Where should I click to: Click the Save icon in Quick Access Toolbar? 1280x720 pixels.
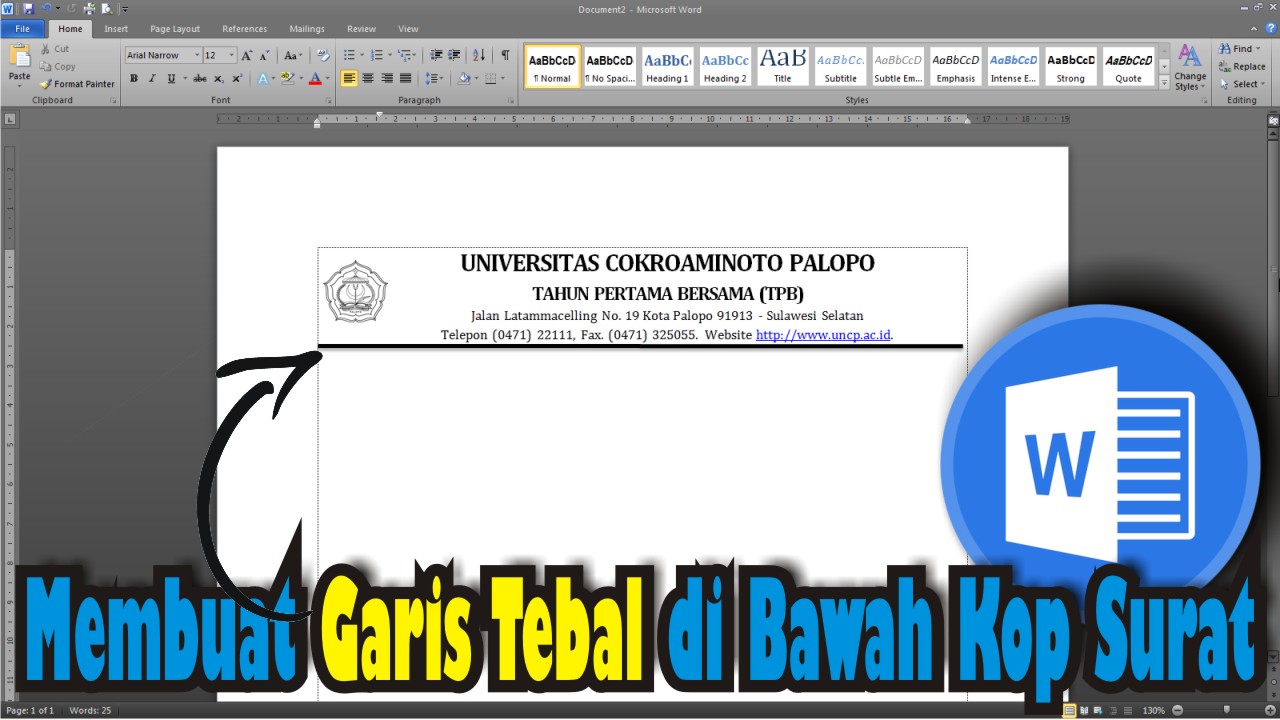(28, 9)
